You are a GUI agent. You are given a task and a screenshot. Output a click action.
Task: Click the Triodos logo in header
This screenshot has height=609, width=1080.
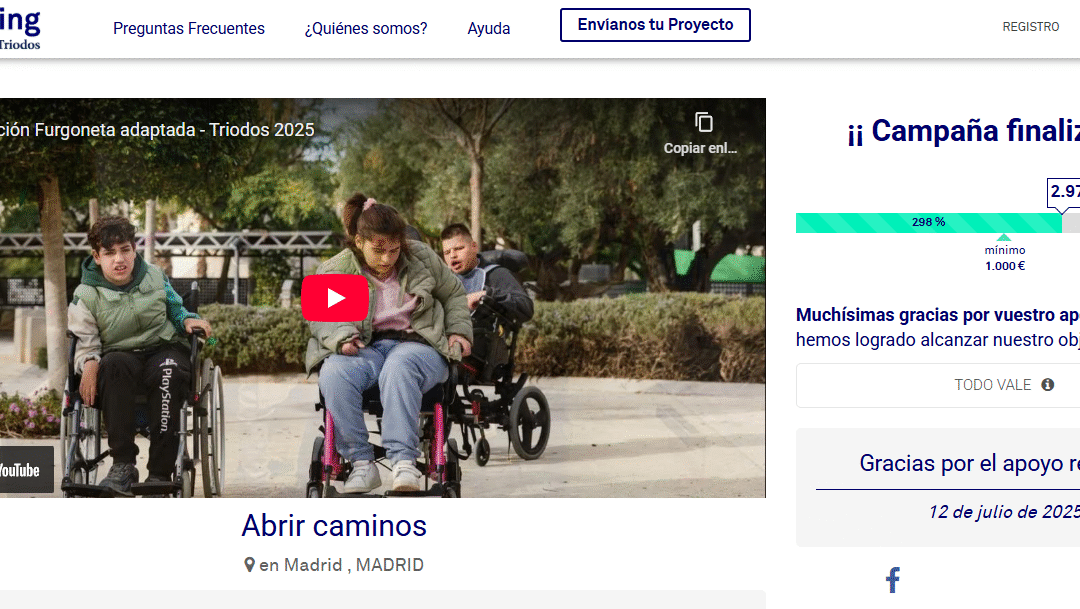pos(20,29)
